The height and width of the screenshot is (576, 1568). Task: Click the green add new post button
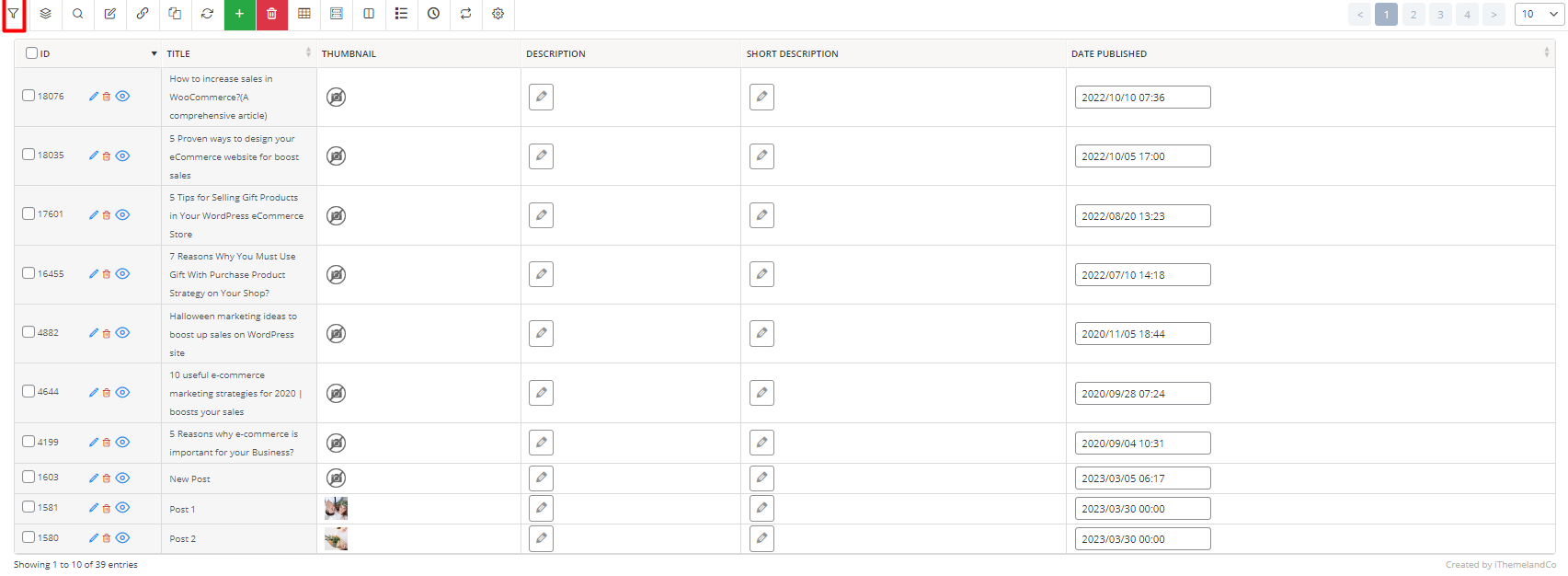tap(240, 14)
